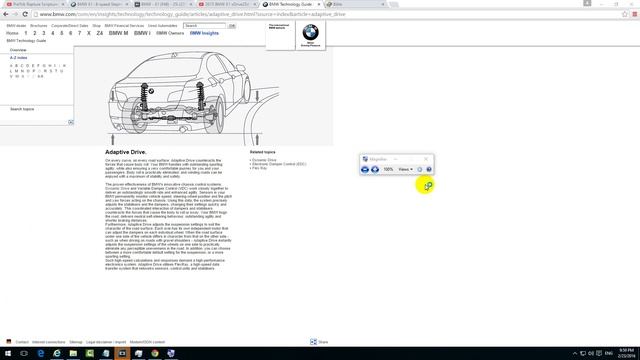The width and height of the screenshot is (640, 360).
Task: Zoom out with the Magnifier minus button
Action: coord(365,169)
